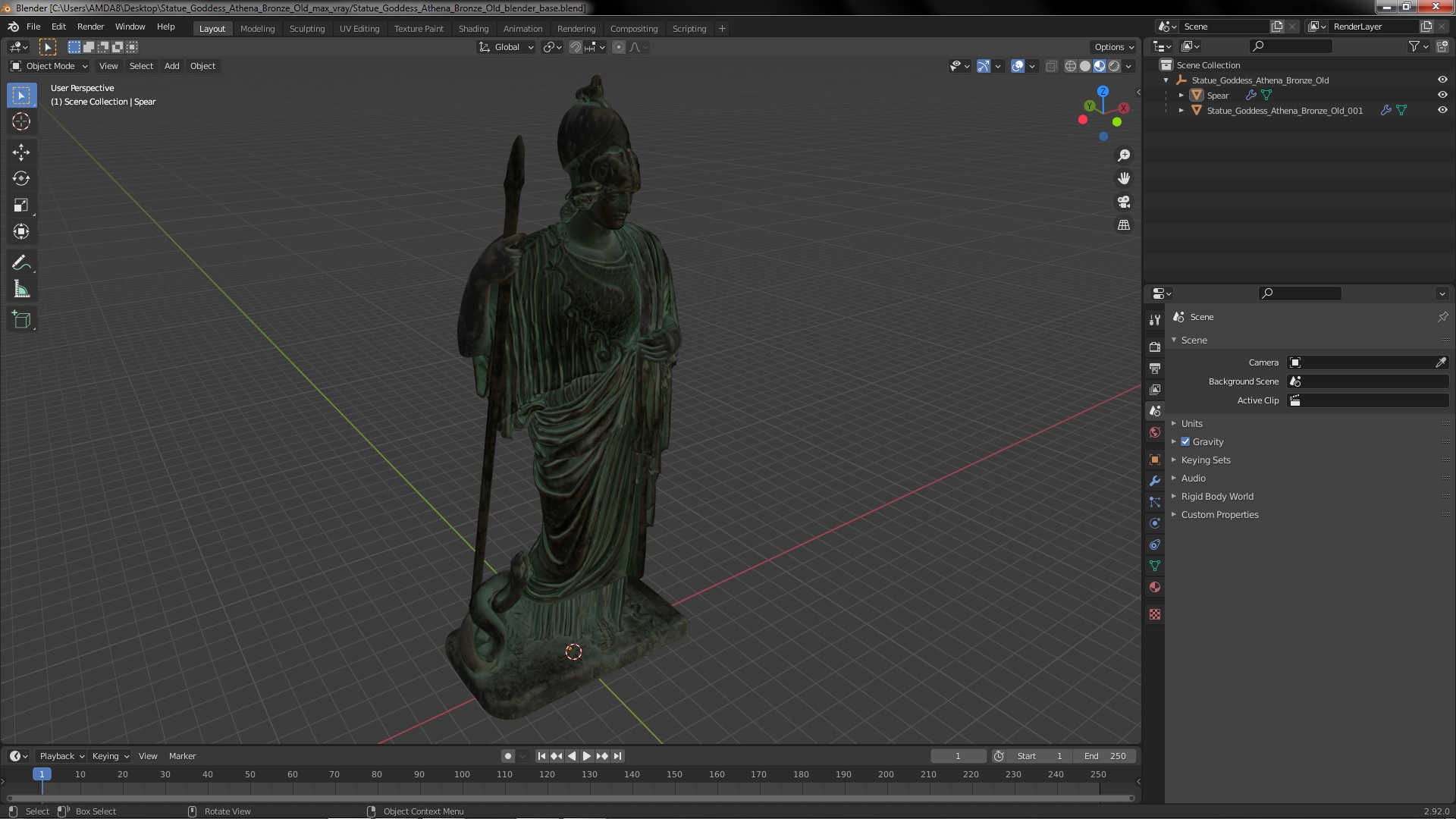Toggle proportional editing
Image resolution: width=1456 pixels, height=819 pixels.
click(619, 47)
